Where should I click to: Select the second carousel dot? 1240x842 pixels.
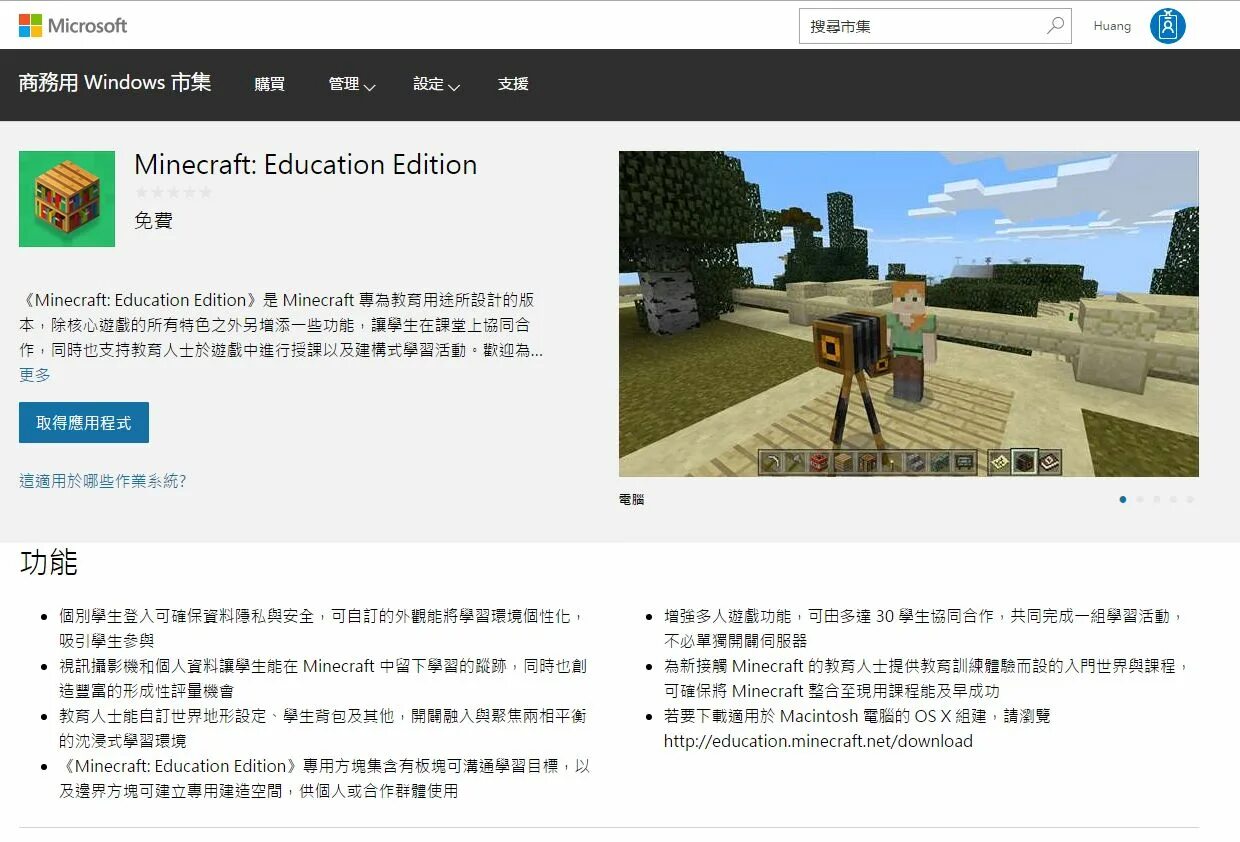click(x=1140, y=499)
